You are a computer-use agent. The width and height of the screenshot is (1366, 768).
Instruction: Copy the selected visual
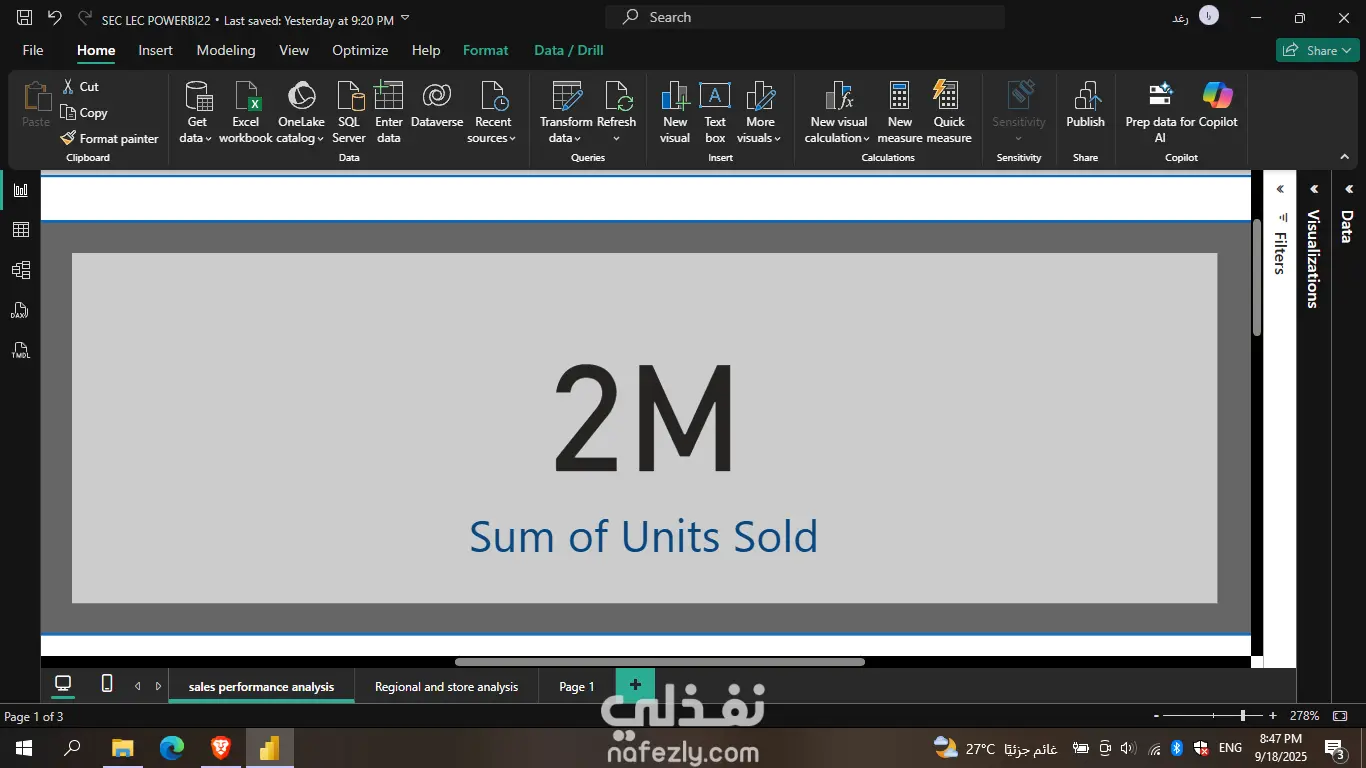coord(84,113)
